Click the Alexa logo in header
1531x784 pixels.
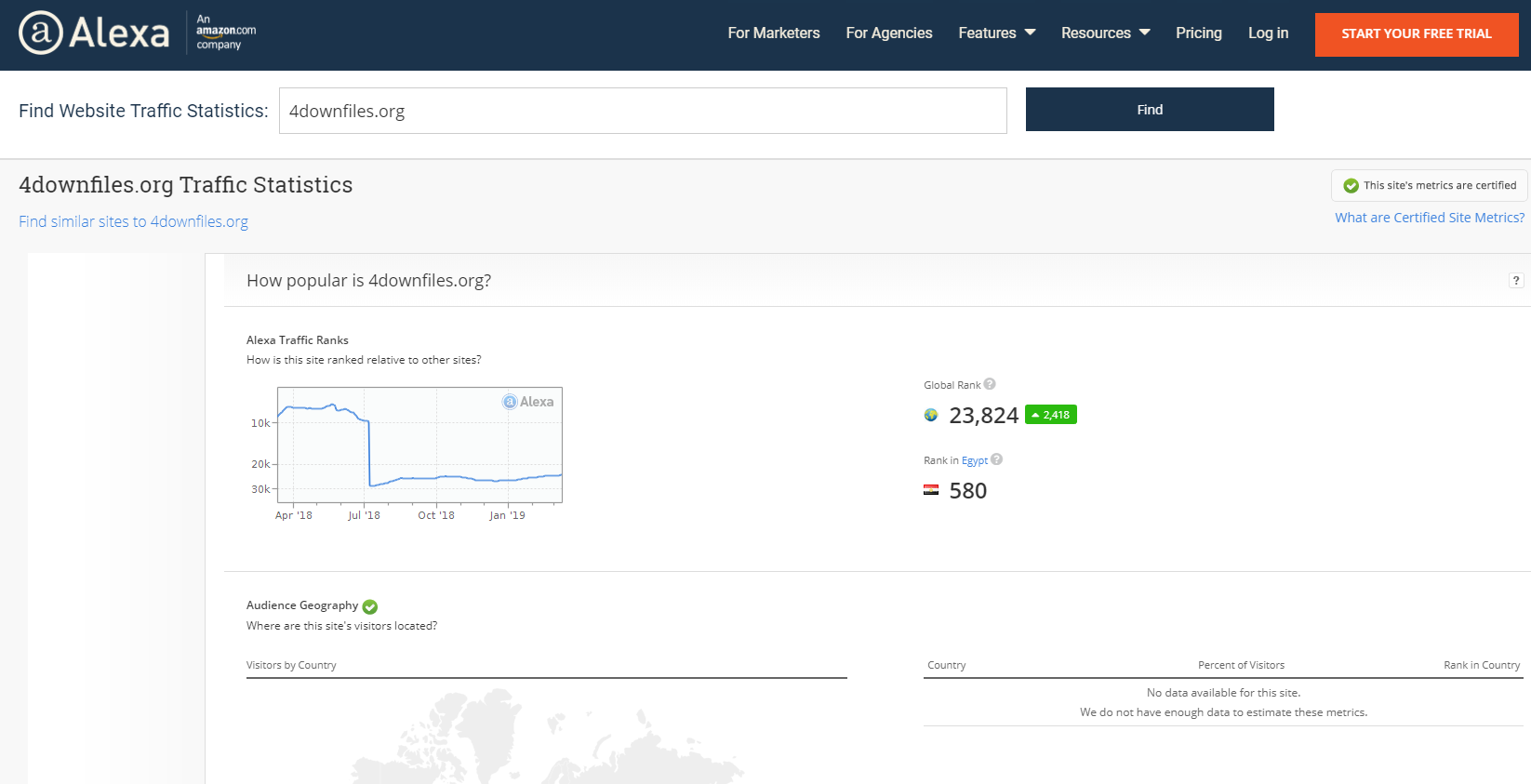[94, 33]
